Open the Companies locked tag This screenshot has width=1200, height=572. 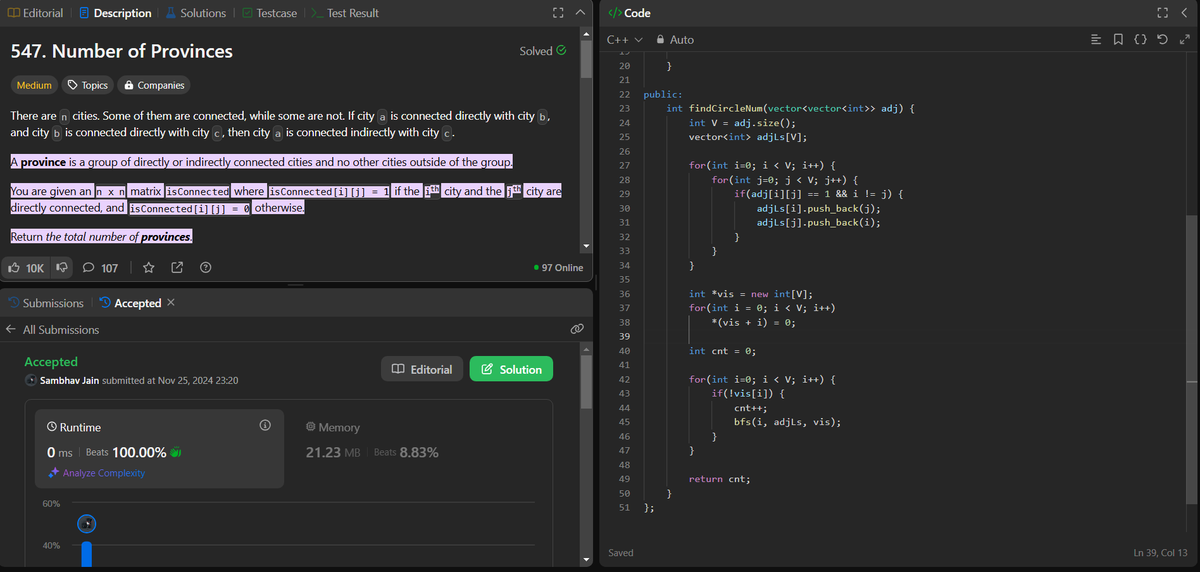tap(152, 85)
